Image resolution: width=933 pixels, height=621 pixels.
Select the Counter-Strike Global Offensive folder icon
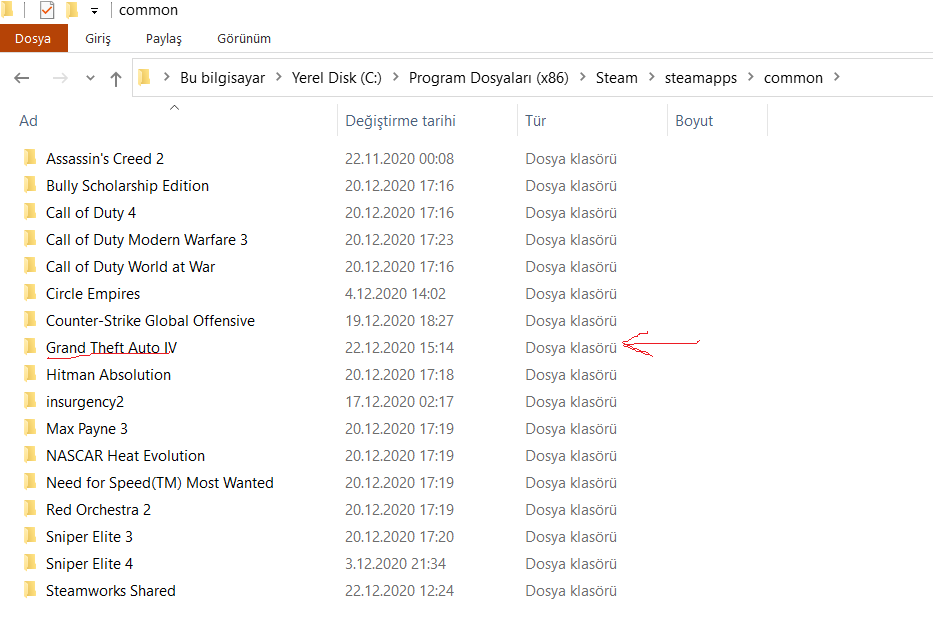(30, 320)
